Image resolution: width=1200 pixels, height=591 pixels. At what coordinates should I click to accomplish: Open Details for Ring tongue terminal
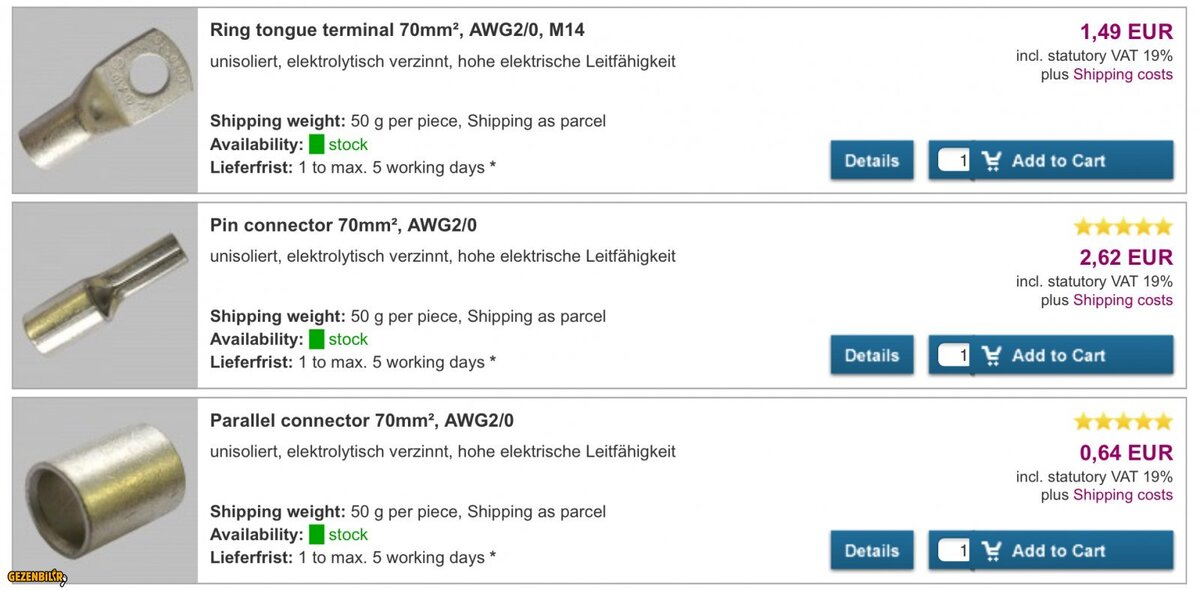coord(871,160)
